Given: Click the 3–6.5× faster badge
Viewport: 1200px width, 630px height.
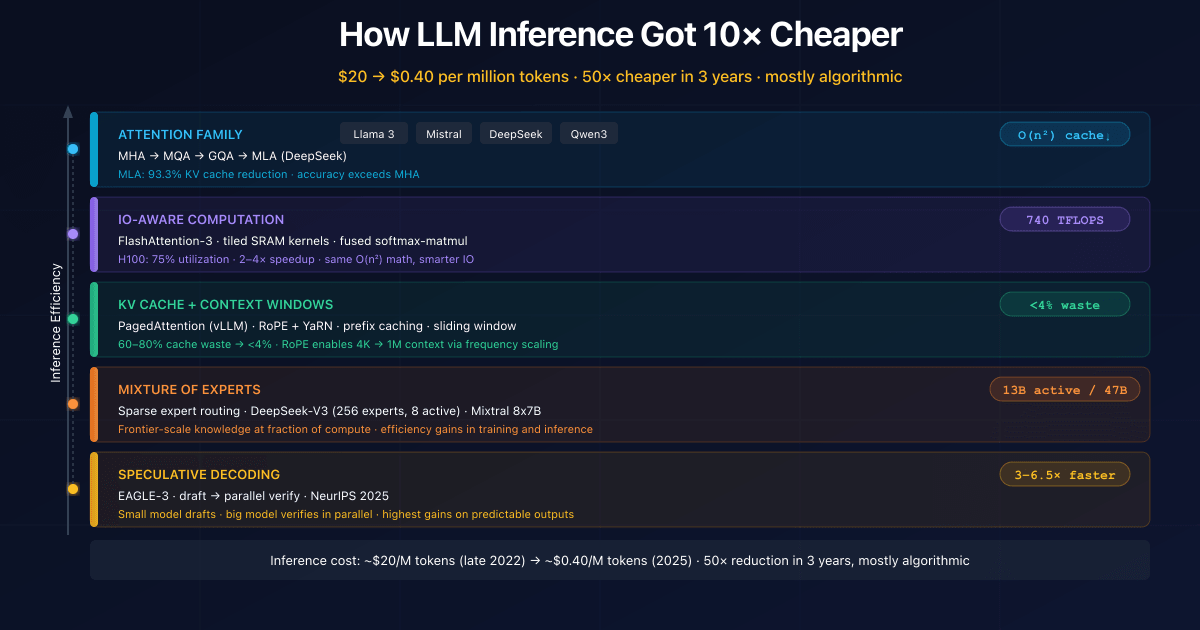Looking at the screenshot, I should pyautogui.click(x=1065, y=475).
